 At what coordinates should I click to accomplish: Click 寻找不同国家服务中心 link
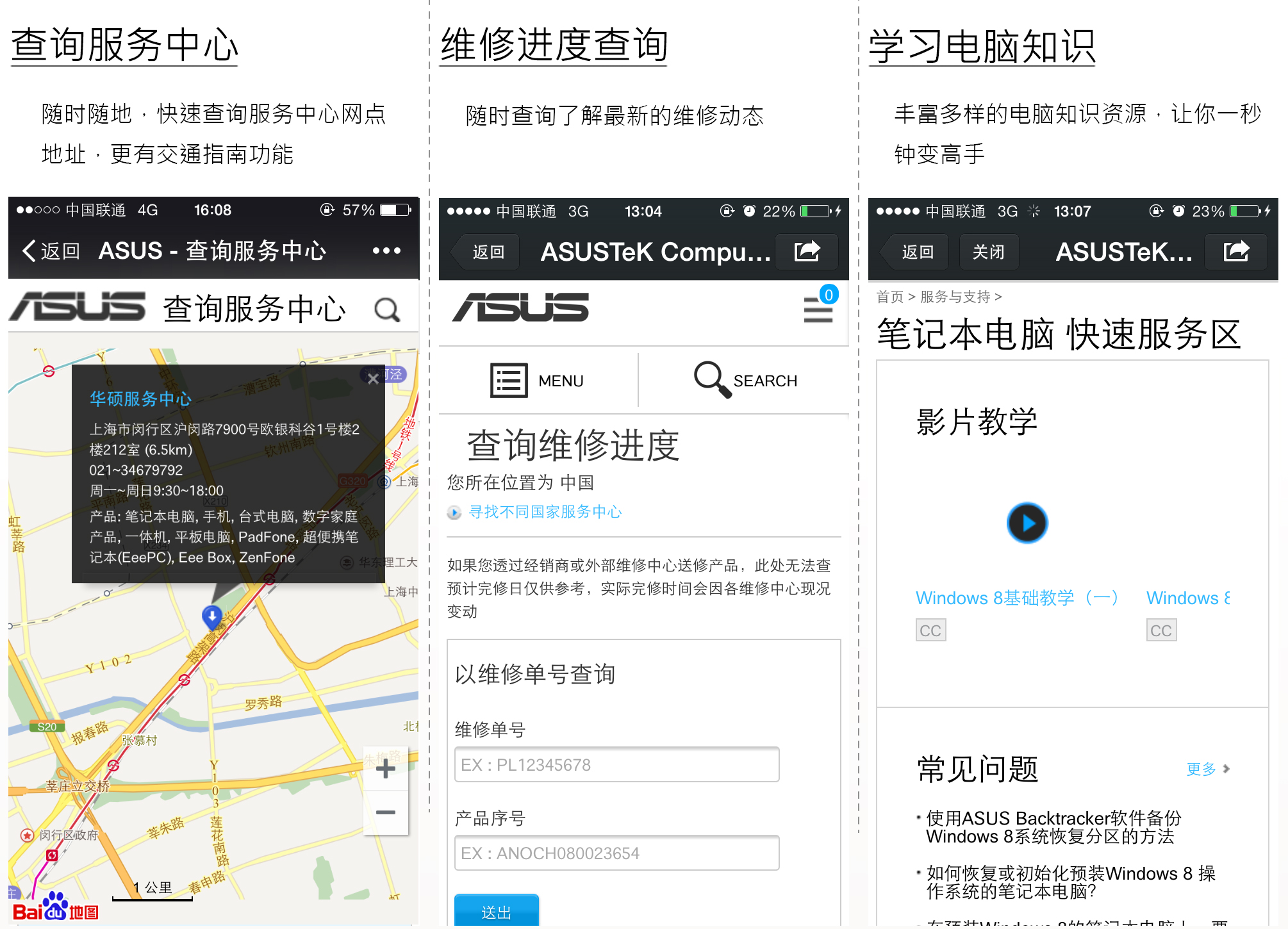click(x=545, y=512)
